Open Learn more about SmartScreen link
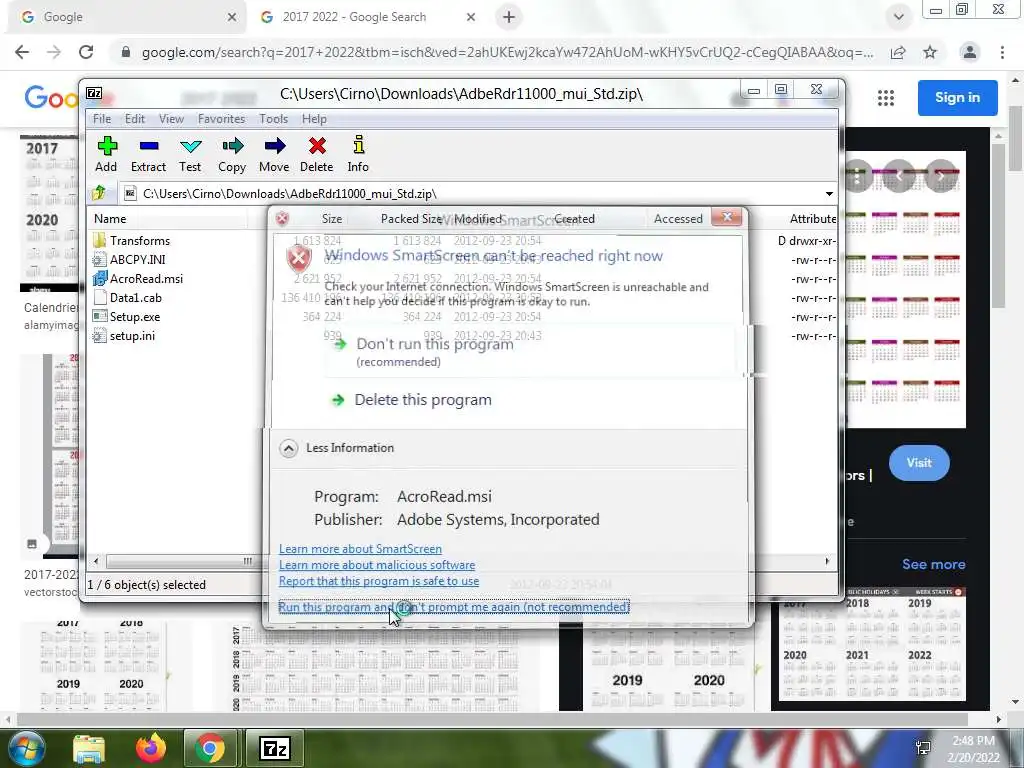Viewport: 1024px width, 768px height. (x=360, y=549)
